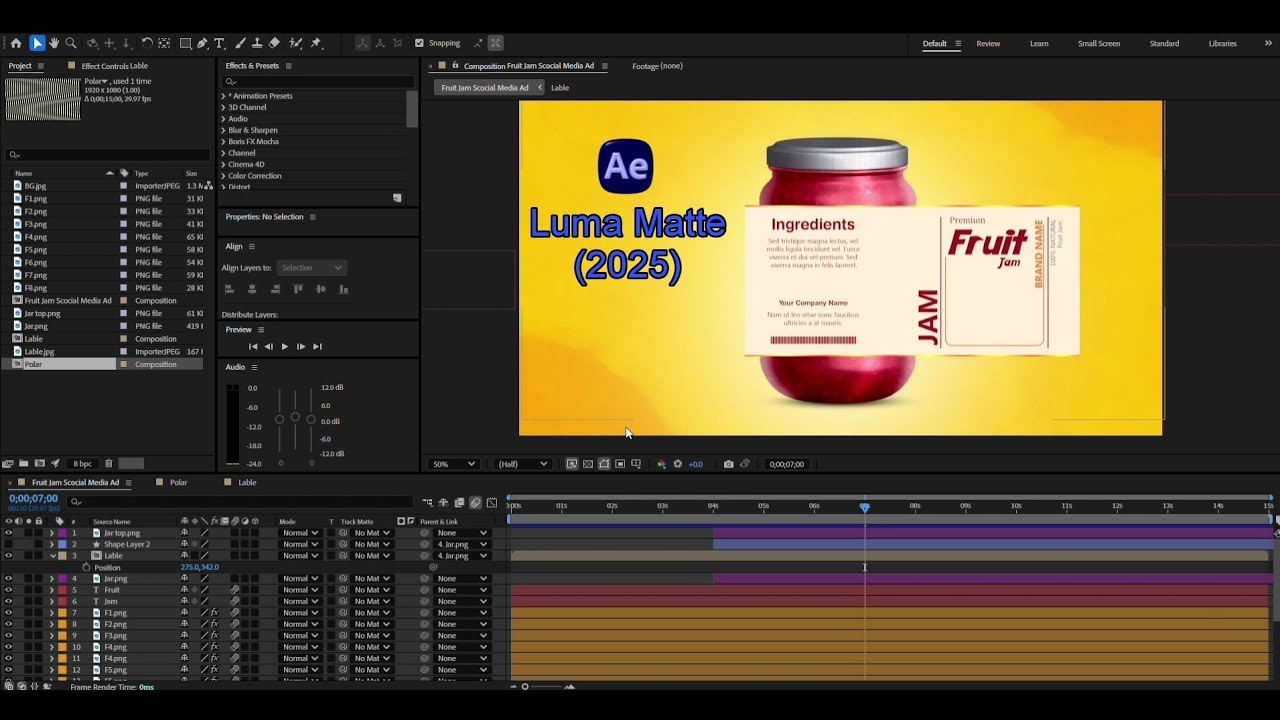Hide the Fruit text layer
The width and height of the screenshot is (1280, 720).
click(x=8, y=590)
